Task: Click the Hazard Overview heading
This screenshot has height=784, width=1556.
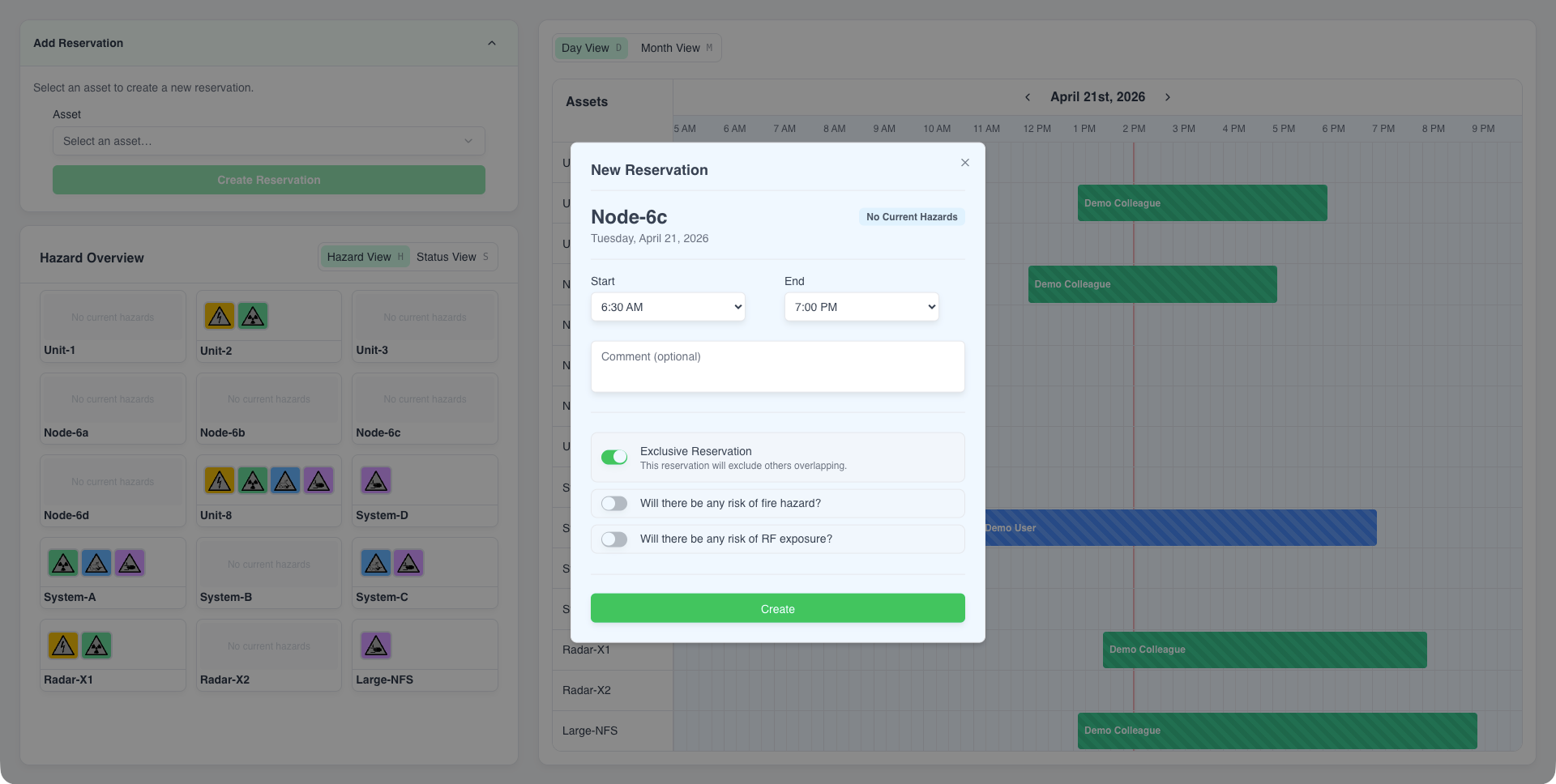Action: click(92, 258)
